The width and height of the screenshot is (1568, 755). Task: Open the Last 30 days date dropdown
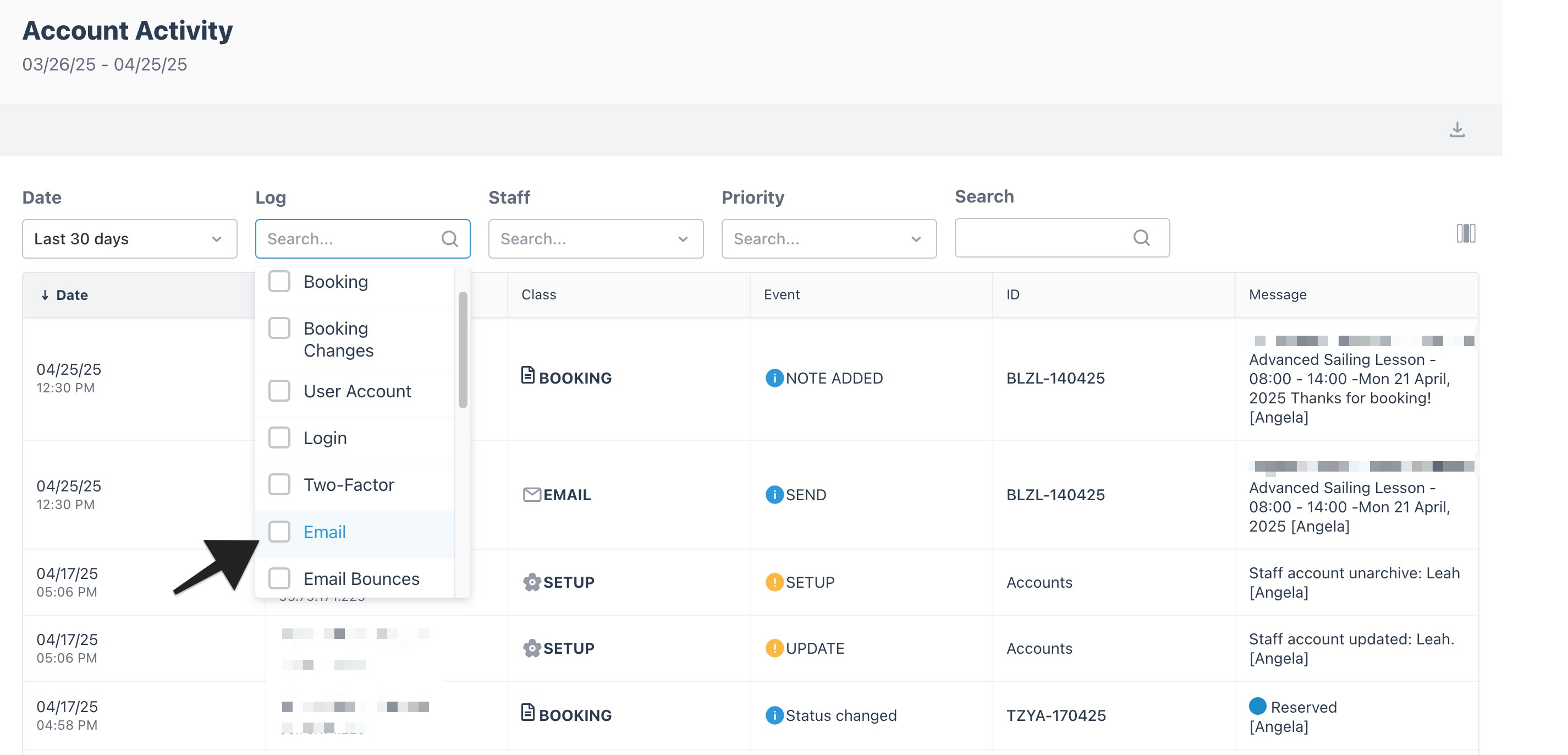pos(130,239)
